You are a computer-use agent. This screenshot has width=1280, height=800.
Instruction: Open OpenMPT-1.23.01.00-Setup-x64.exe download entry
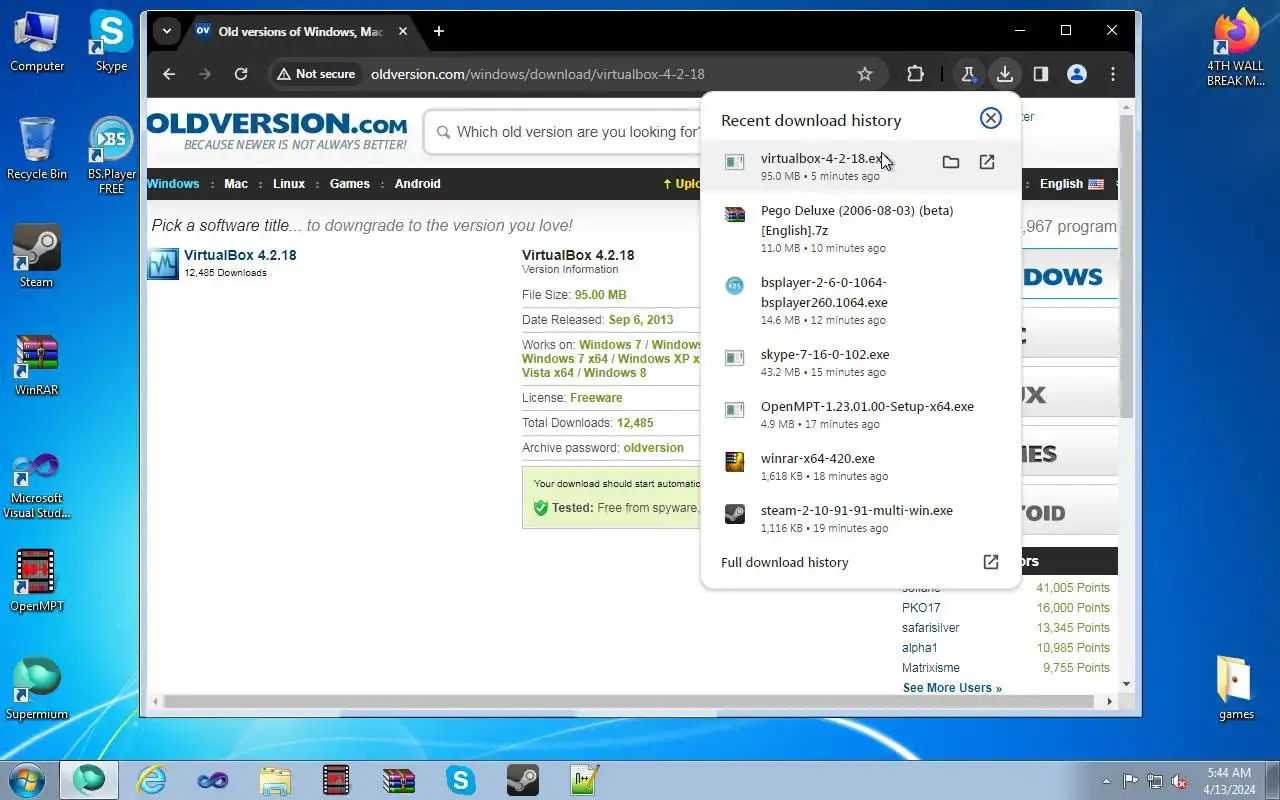[x=861, y=414]
